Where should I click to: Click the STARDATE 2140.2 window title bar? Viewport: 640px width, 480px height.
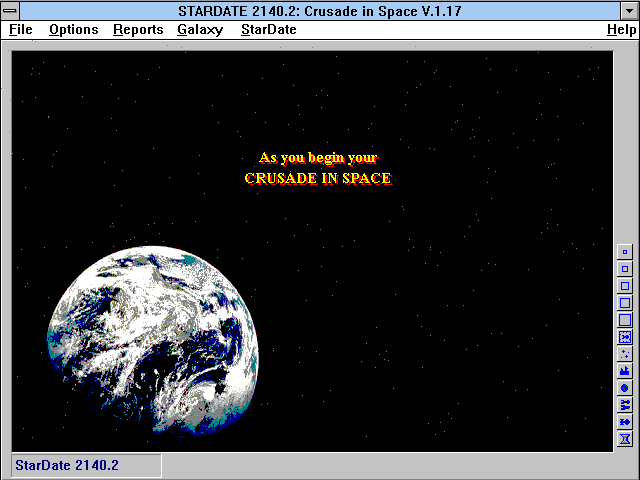[x=320, y=11]
